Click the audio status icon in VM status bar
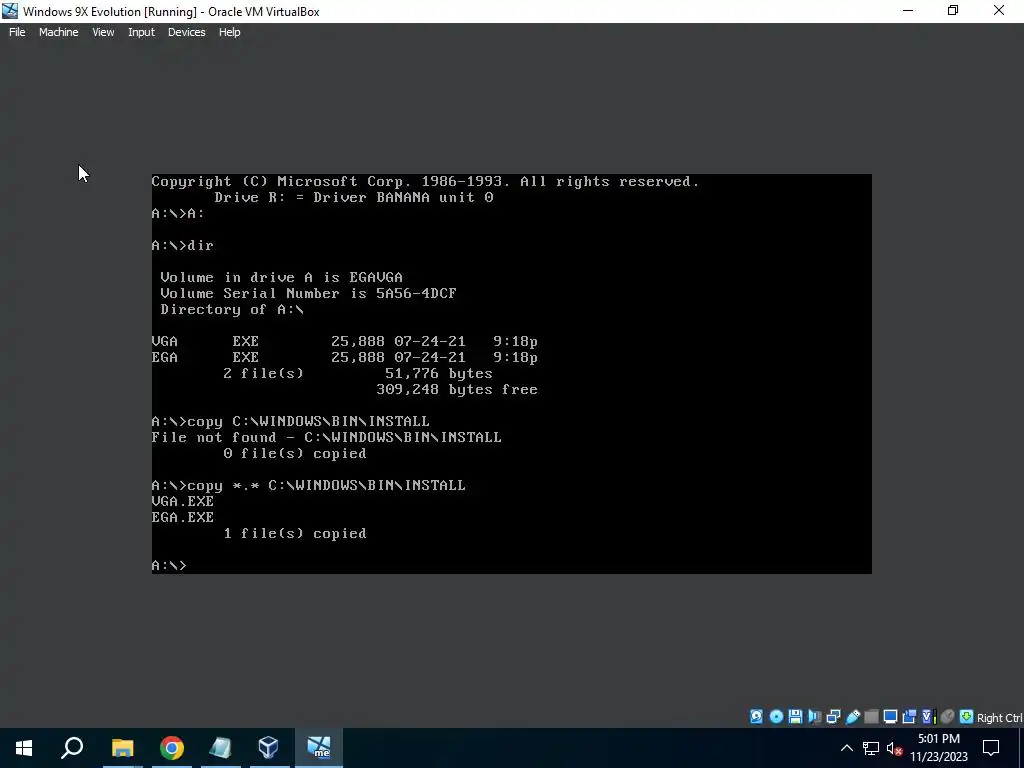The width and height of the screenshot is (1024, 768). coord(814,716)
